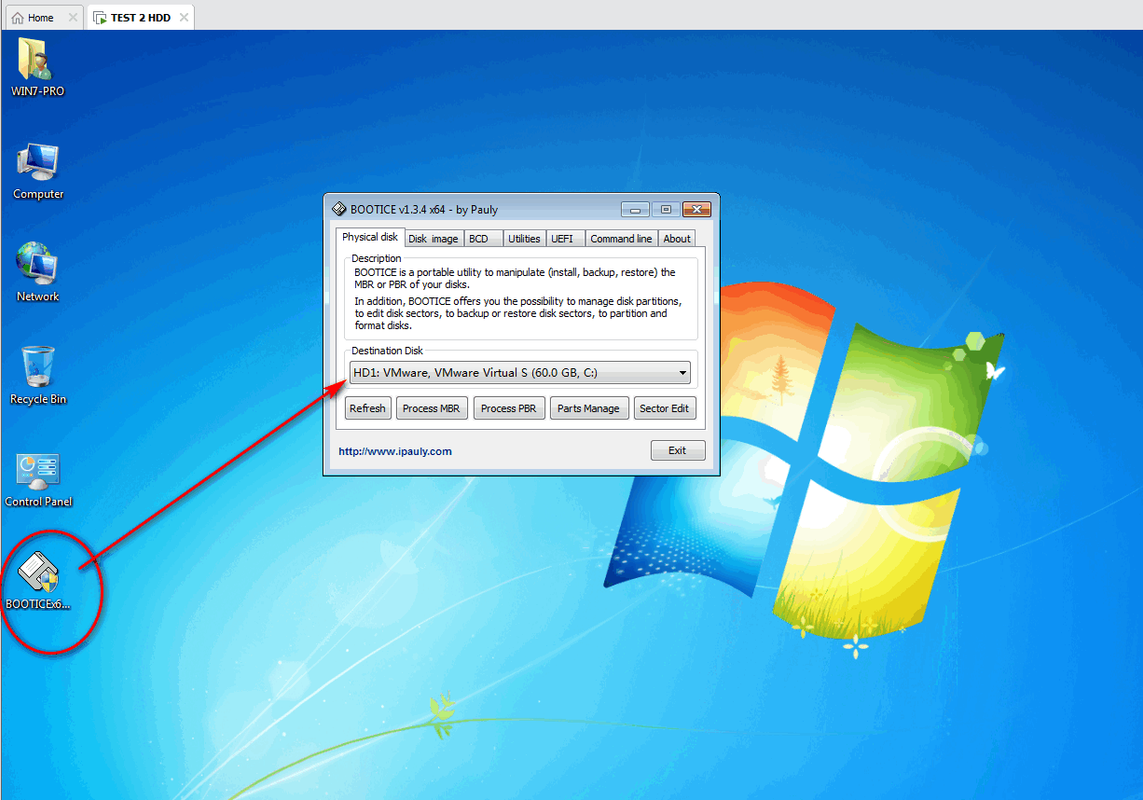Click the TEST 2 HDD tab VM icon
Viewport: 1143px width, 800px height.
click(100, 18)
